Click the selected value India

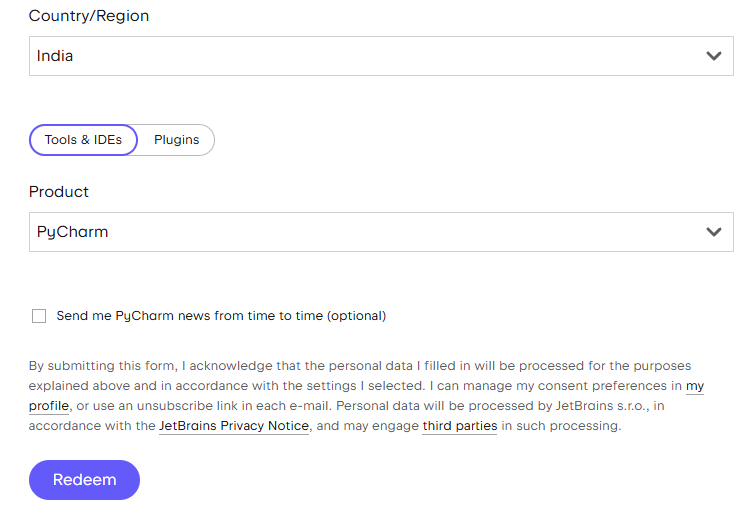(55, 56)
